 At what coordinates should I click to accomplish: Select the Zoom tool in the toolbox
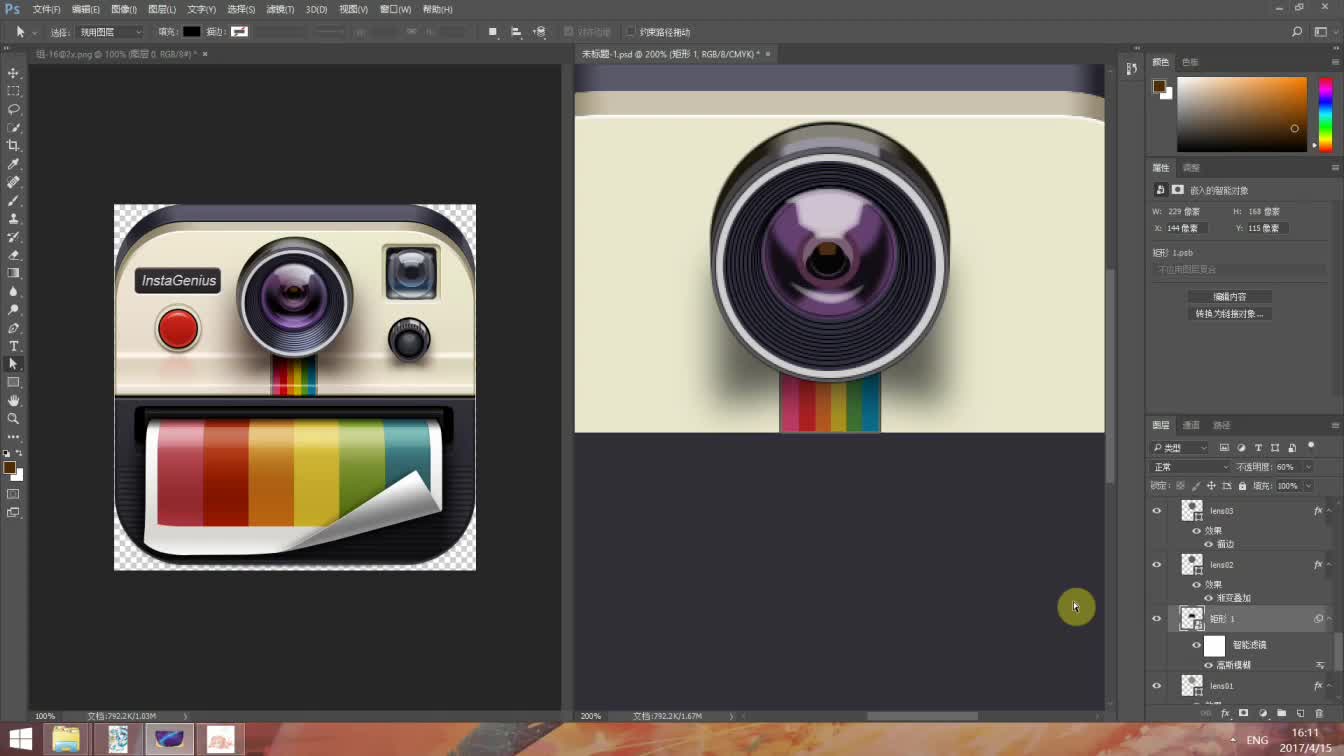tap(13, 419)
